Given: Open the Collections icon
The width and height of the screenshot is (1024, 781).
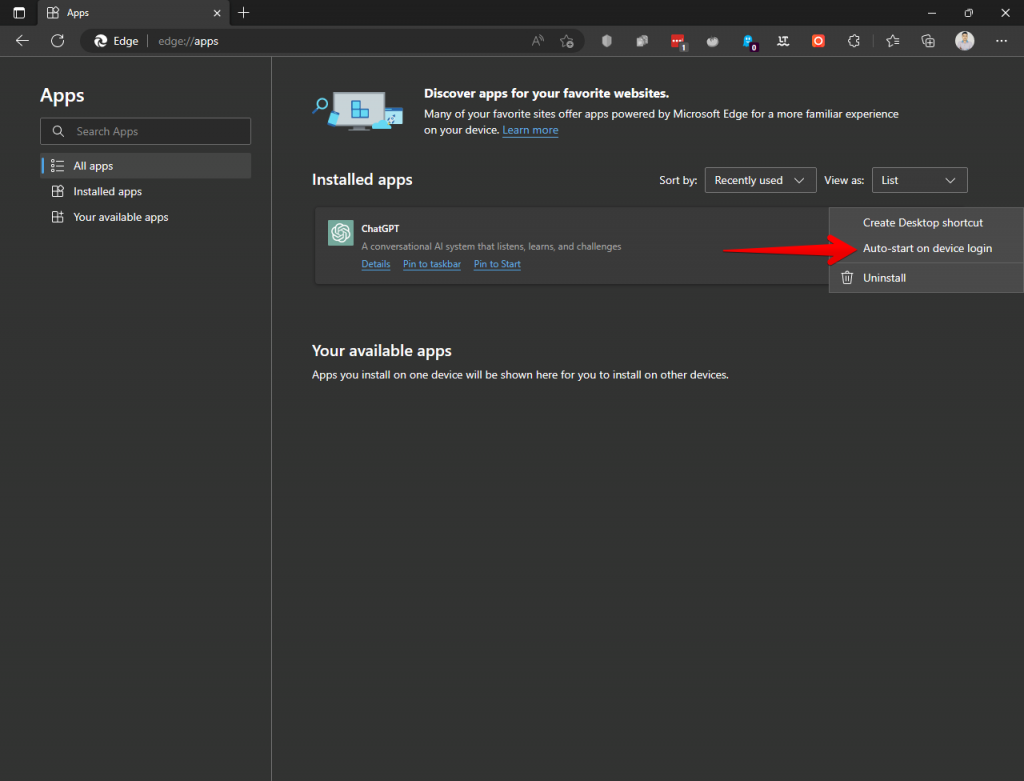Looking at the screenshot, I should click(x=928, y=41).
